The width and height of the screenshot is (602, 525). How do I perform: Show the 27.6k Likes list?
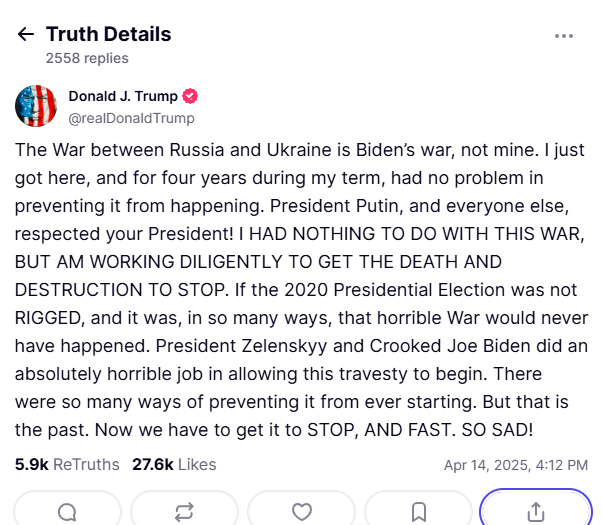click(175, 465)
